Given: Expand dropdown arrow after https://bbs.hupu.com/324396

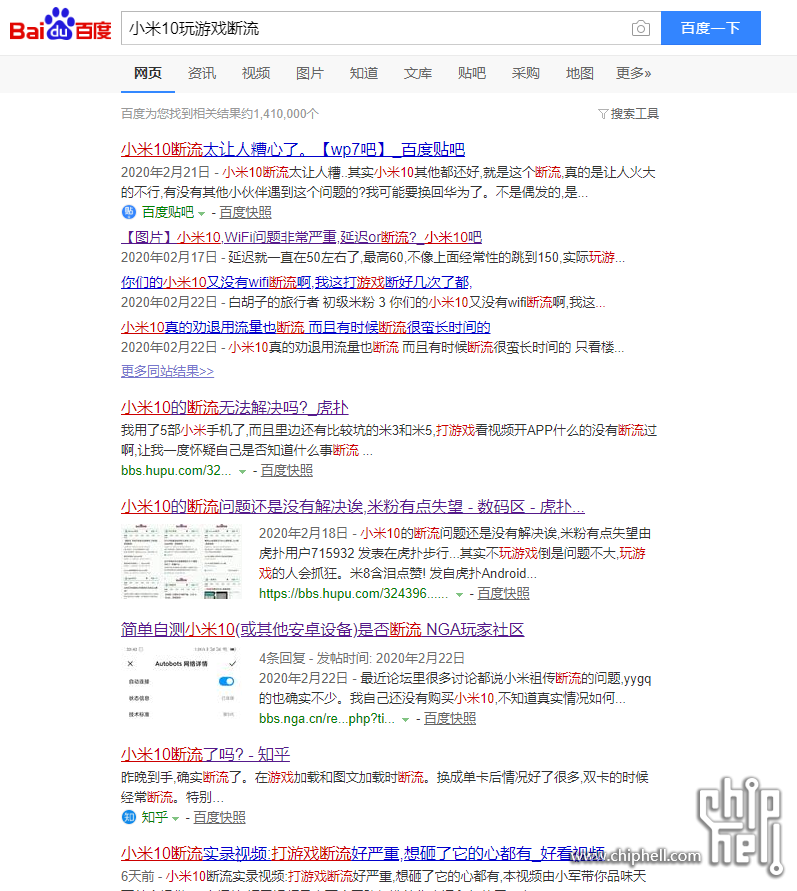Looking at the screenshot, I should click(460, 595).
